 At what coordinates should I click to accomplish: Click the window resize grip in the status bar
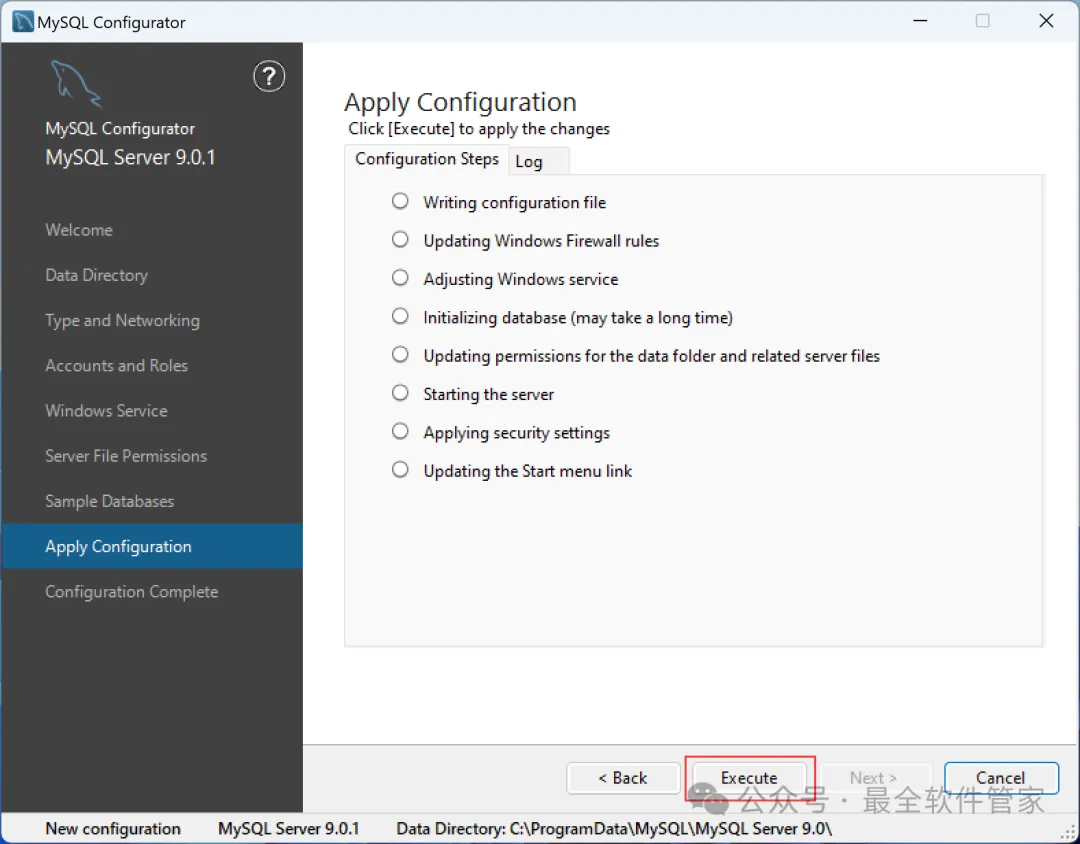point(1070,833)
